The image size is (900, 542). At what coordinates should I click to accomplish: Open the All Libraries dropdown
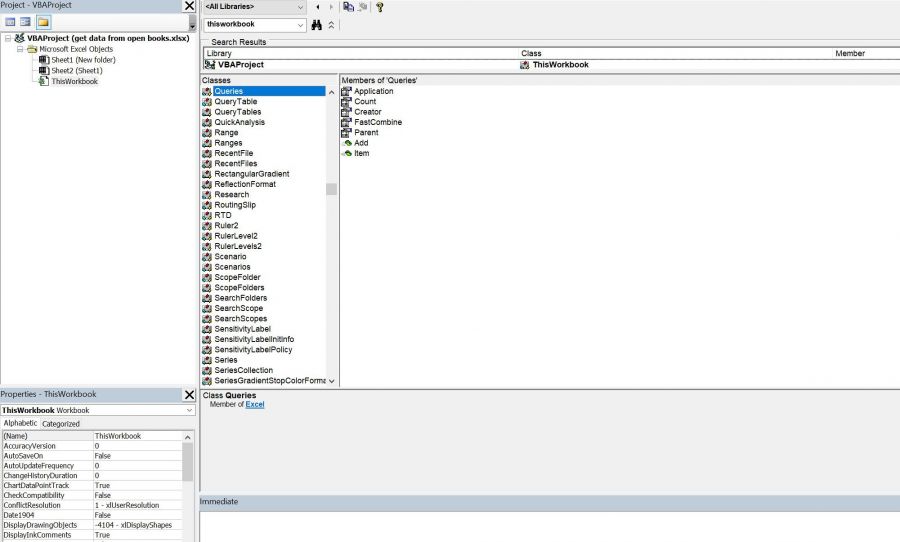300,7
